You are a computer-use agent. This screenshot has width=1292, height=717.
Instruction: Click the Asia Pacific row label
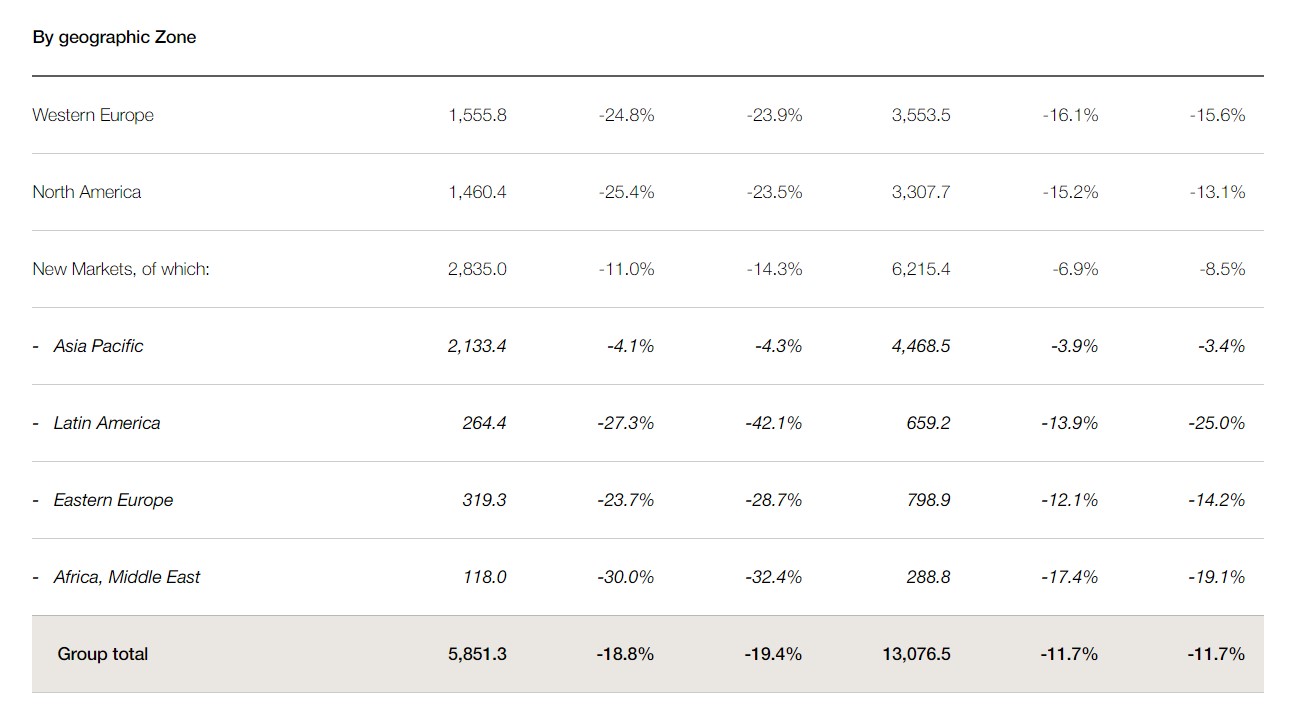click(98, 346)
